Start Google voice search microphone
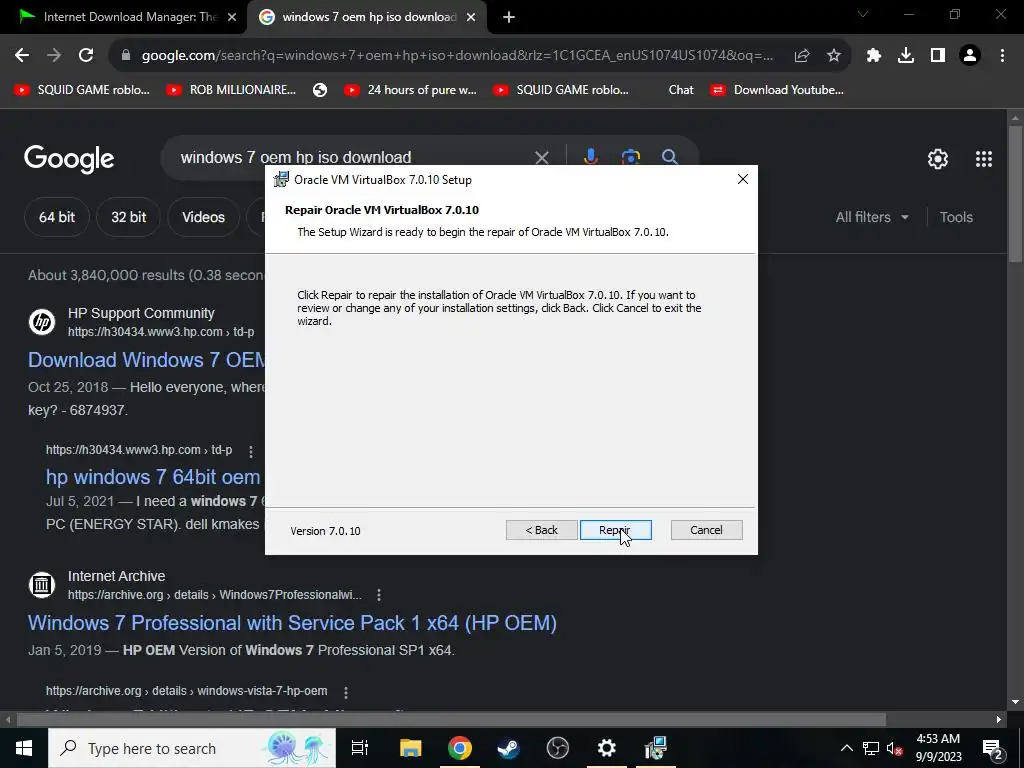The width and height of the screenshot is (1024, 768). tap(590, 157)
